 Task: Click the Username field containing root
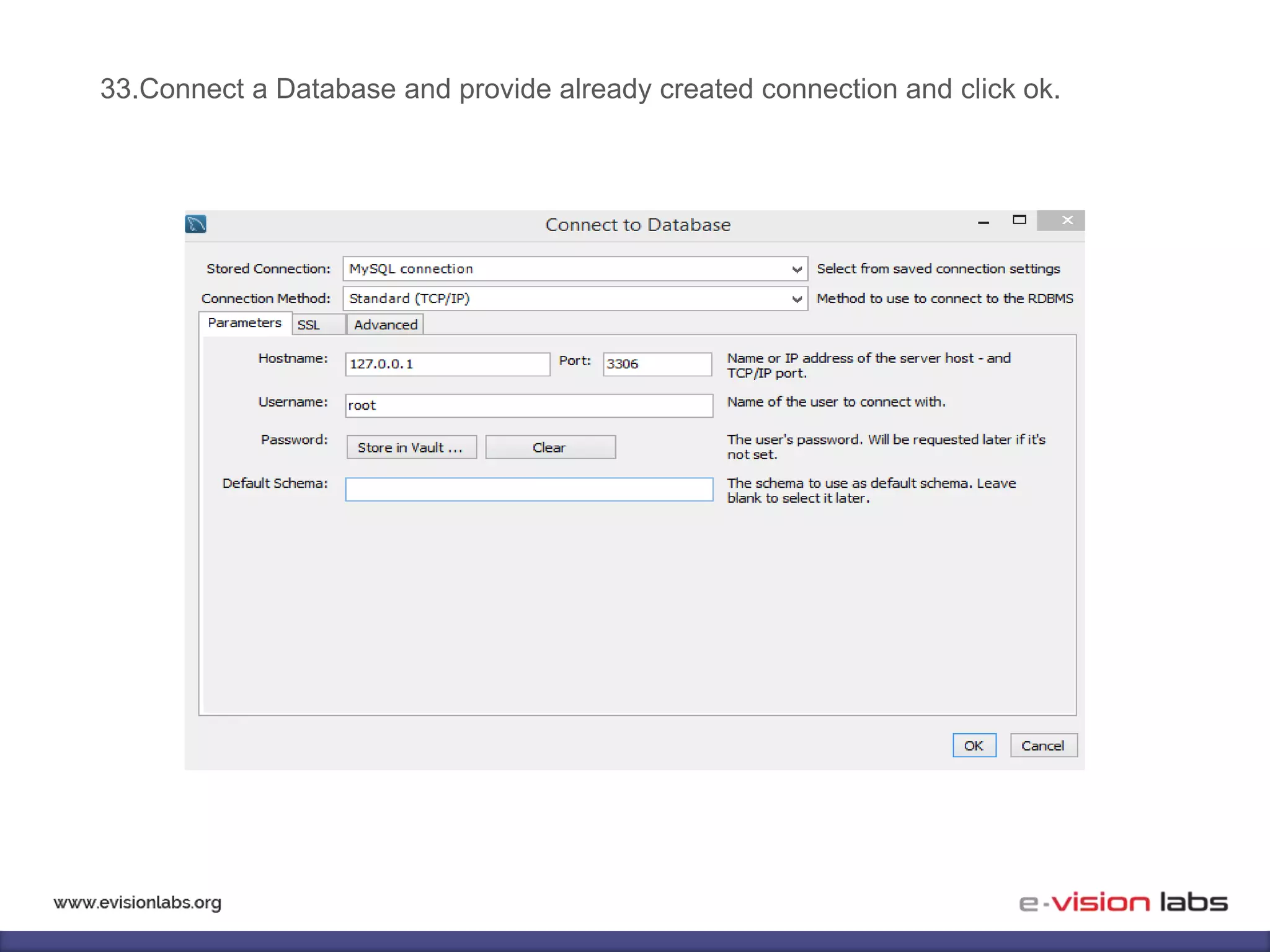pos(529,405)
